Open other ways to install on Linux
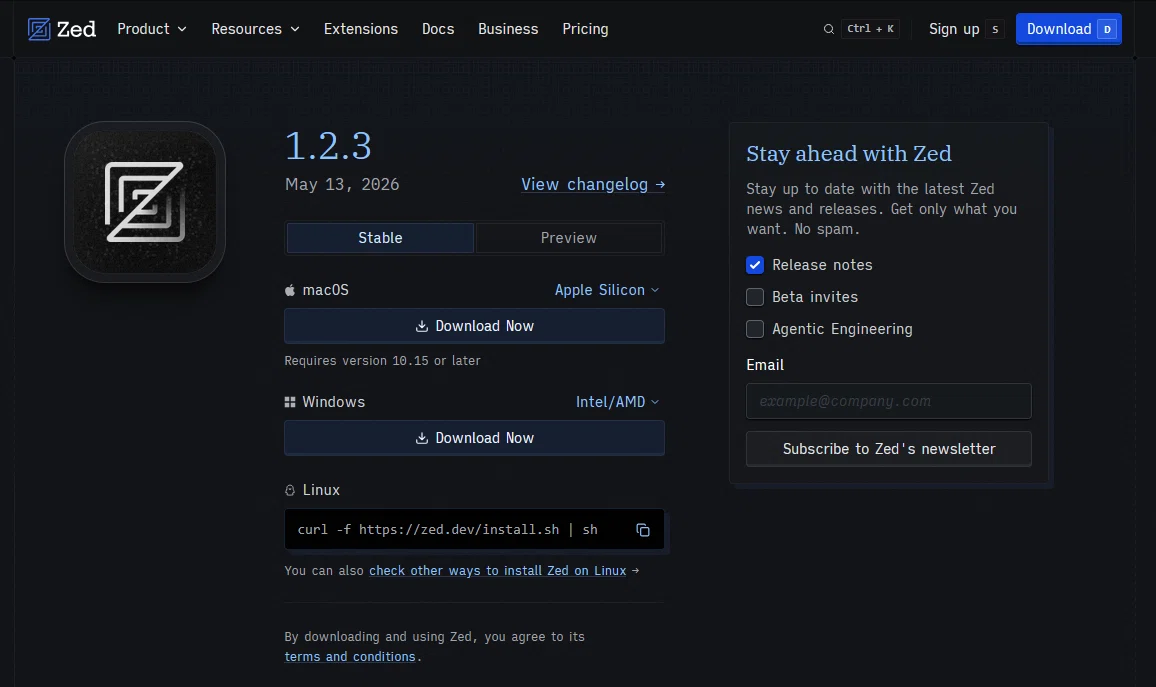 point(498,571)
